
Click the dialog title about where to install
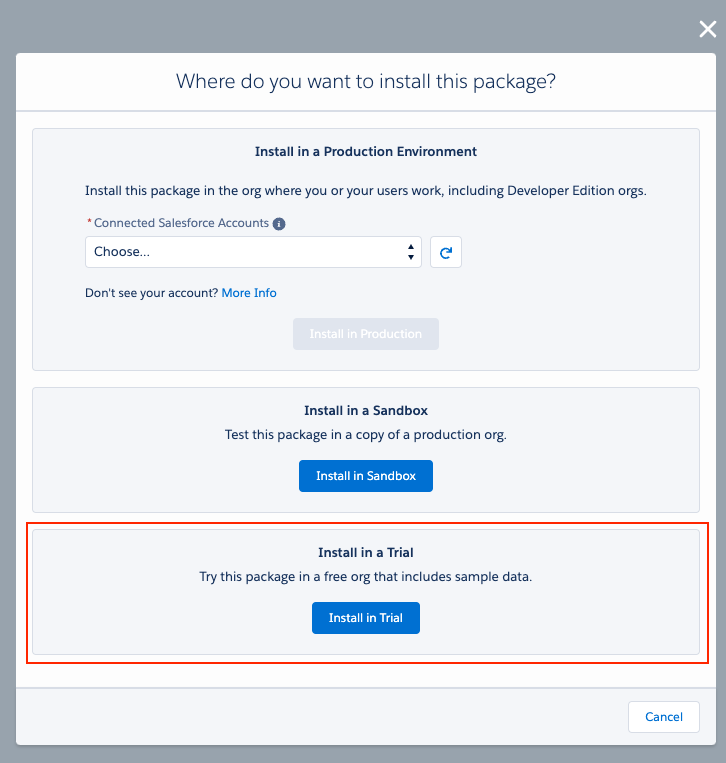(x=365, y=81)
